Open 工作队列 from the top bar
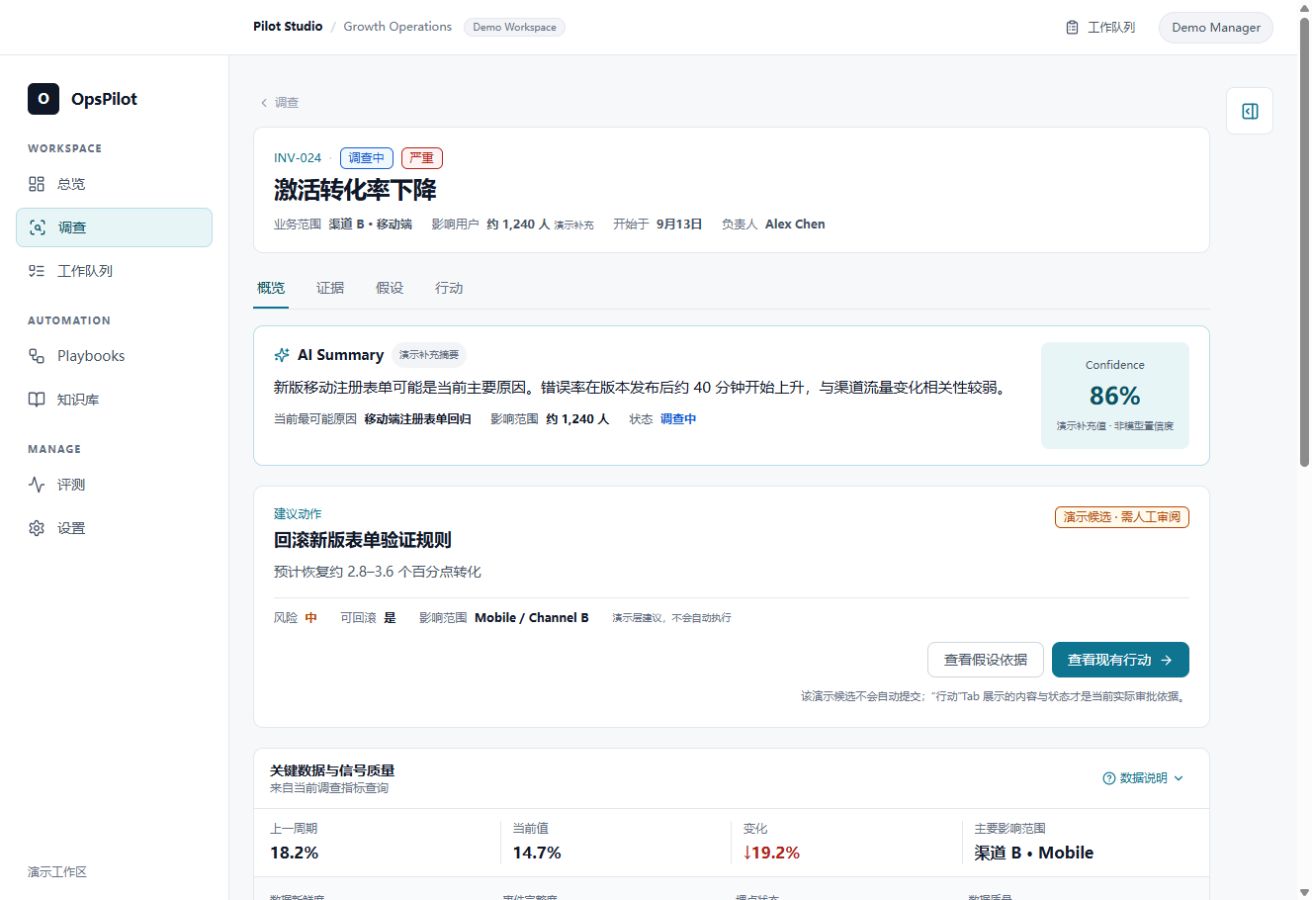Viewport: 1312px width, 900px height. click(1100, 28)
